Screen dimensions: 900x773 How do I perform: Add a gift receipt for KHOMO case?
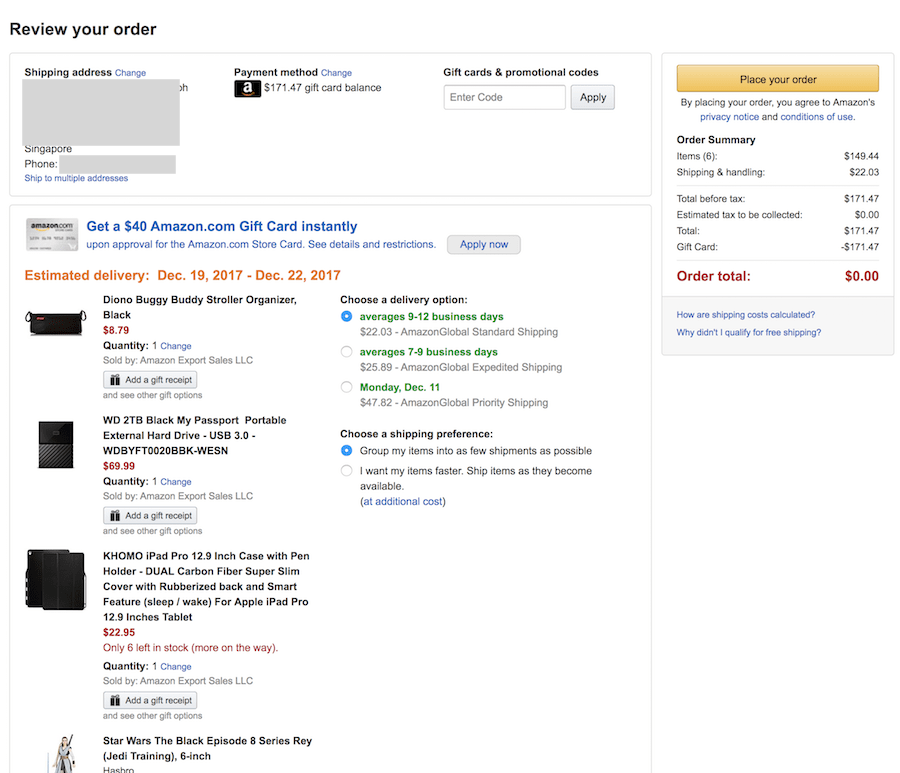click(150, 701)
